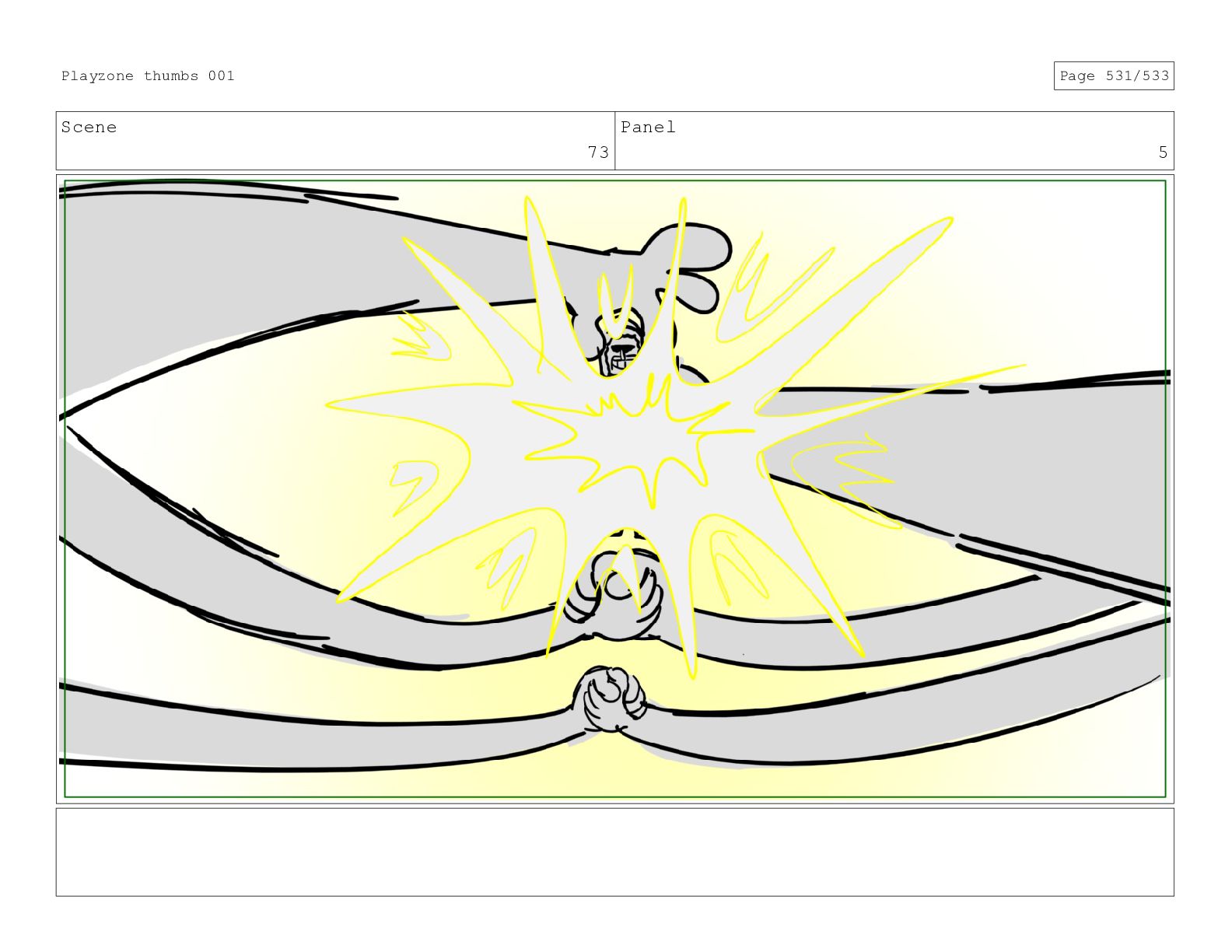This screenshot has height=952, width=1232.
Task: Click the scene number 73
Action: click(x=598, y=152)
